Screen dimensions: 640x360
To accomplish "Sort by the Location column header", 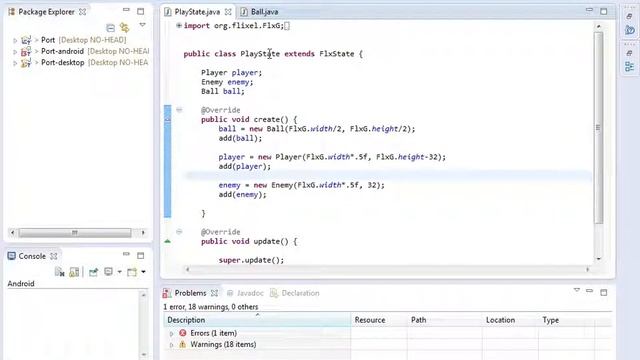I will pyautogui.click(x=510, y=320).
